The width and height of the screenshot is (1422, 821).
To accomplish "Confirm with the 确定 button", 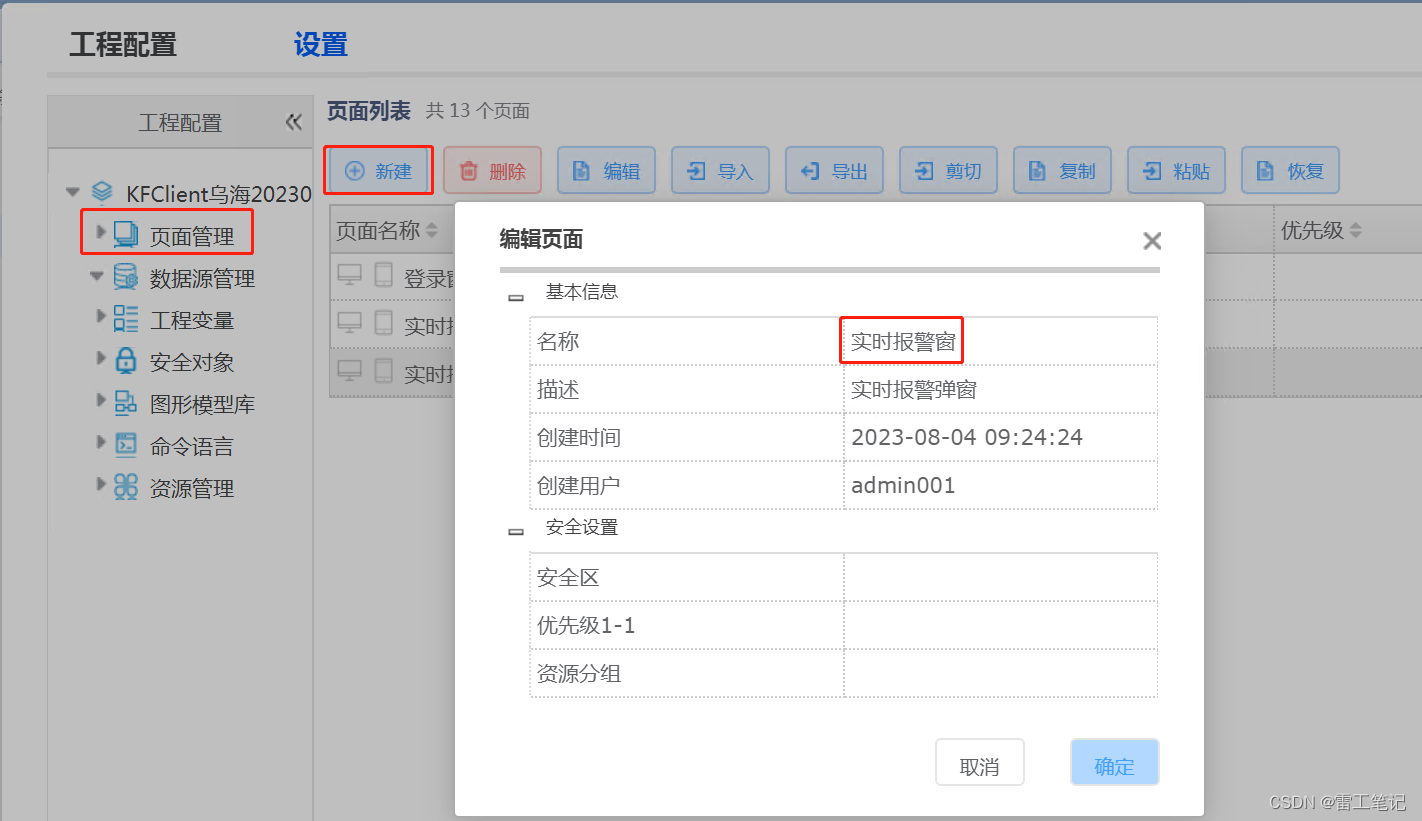I will click(1114, 763).
